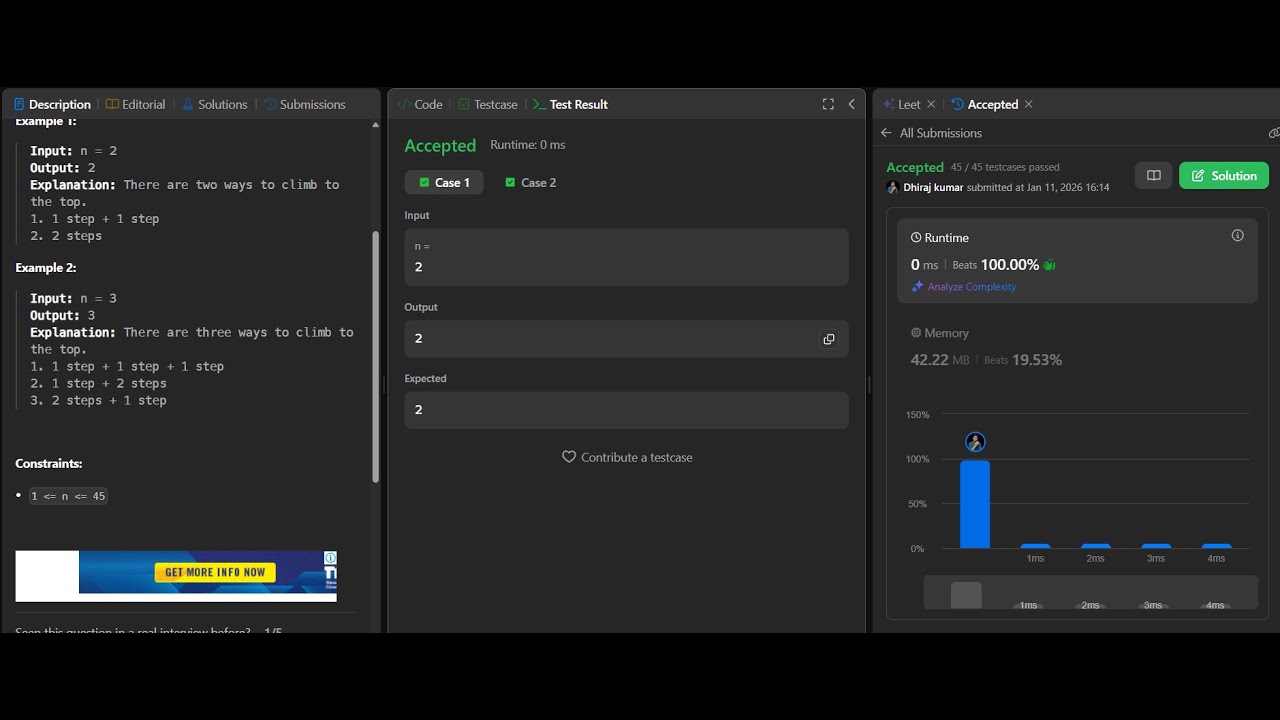The height and width of the screenshot is (720, 1280).
Task: Click the 'Constraints:' heading
Action: pos(49,464)
